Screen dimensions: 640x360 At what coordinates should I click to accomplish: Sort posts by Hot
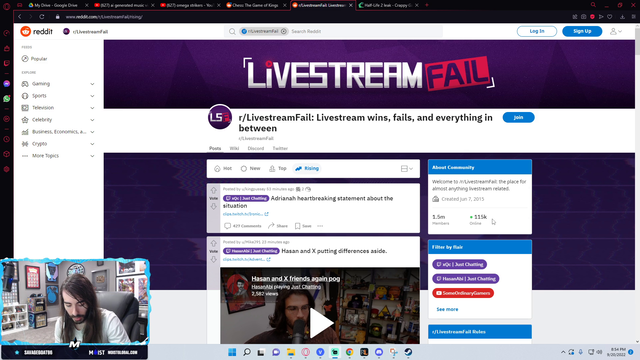223,169
